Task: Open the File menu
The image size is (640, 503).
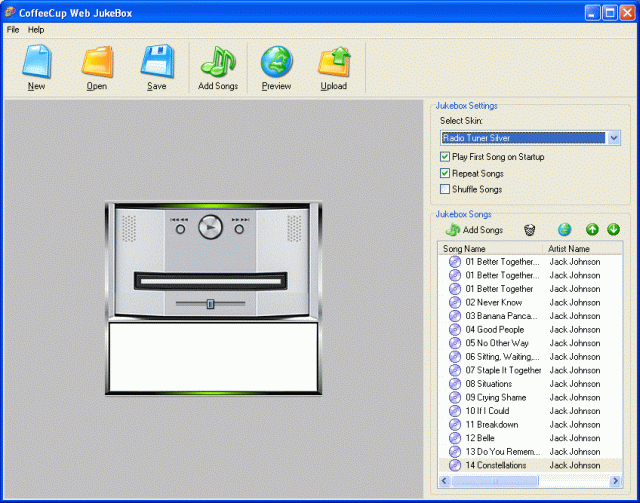Action: tap(13, 30)
